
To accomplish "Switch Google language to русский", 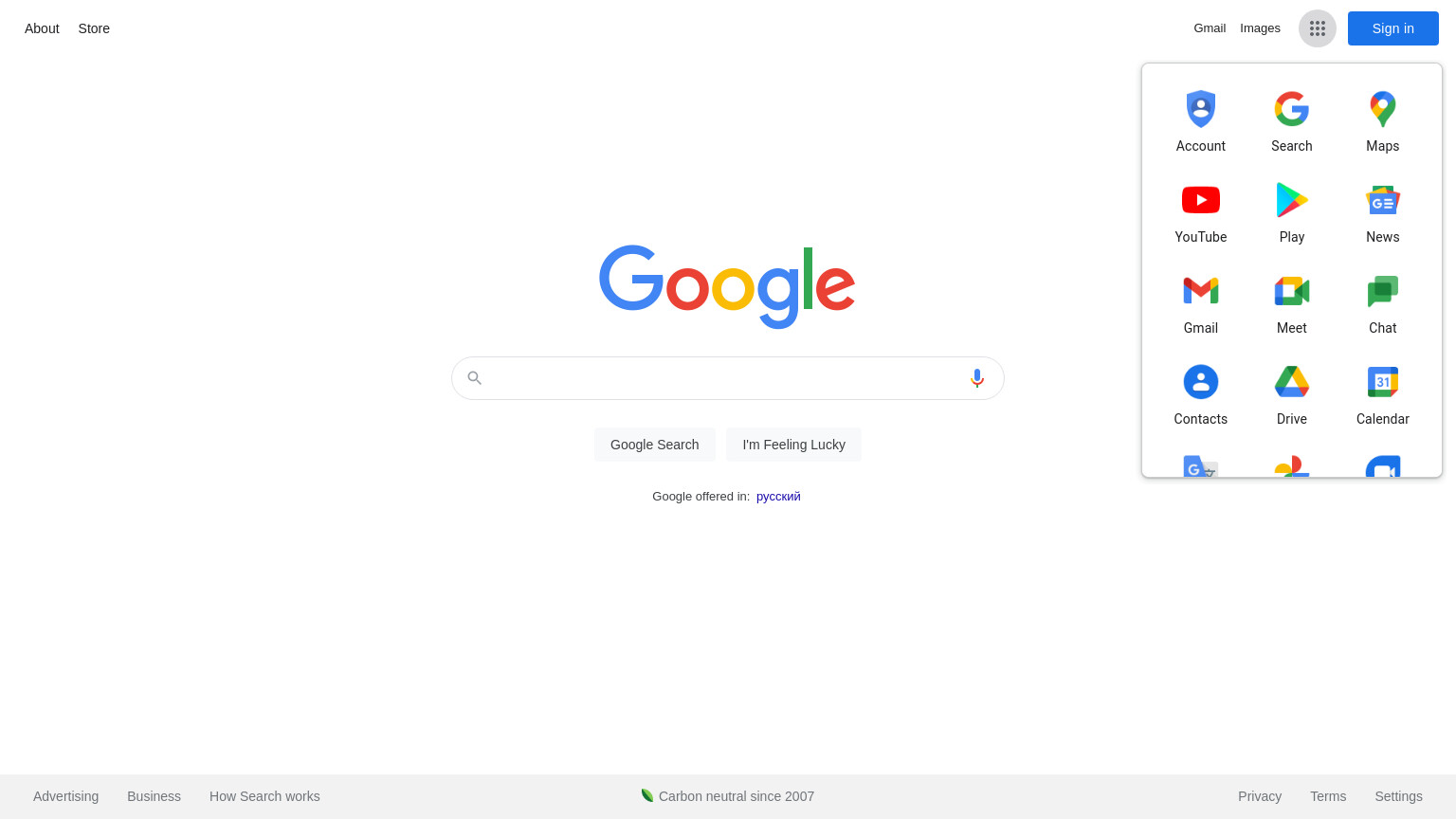I will coord(778,496).
